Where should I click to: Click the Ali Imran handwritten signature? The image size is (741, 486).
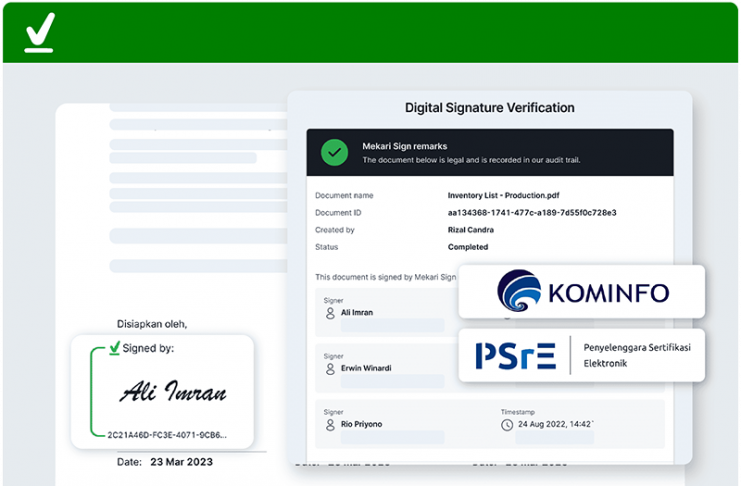tap(173, 392)
